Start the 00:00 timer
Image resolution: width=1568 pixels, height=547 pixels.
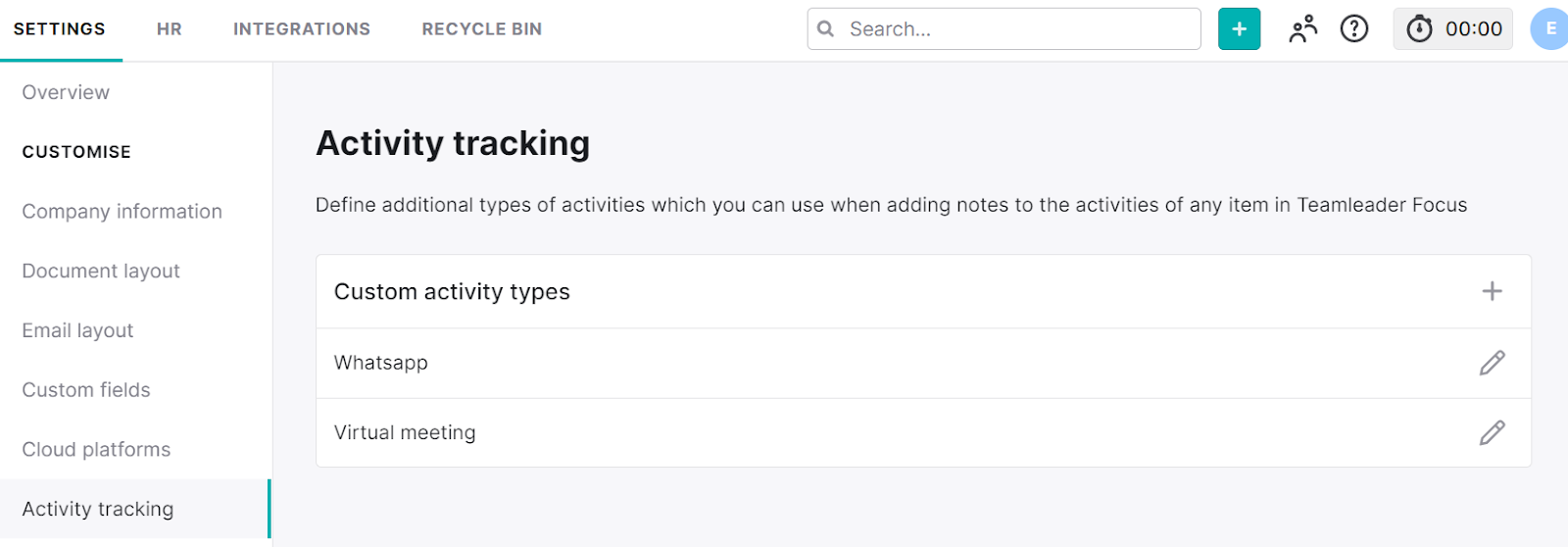point(1453,29)
